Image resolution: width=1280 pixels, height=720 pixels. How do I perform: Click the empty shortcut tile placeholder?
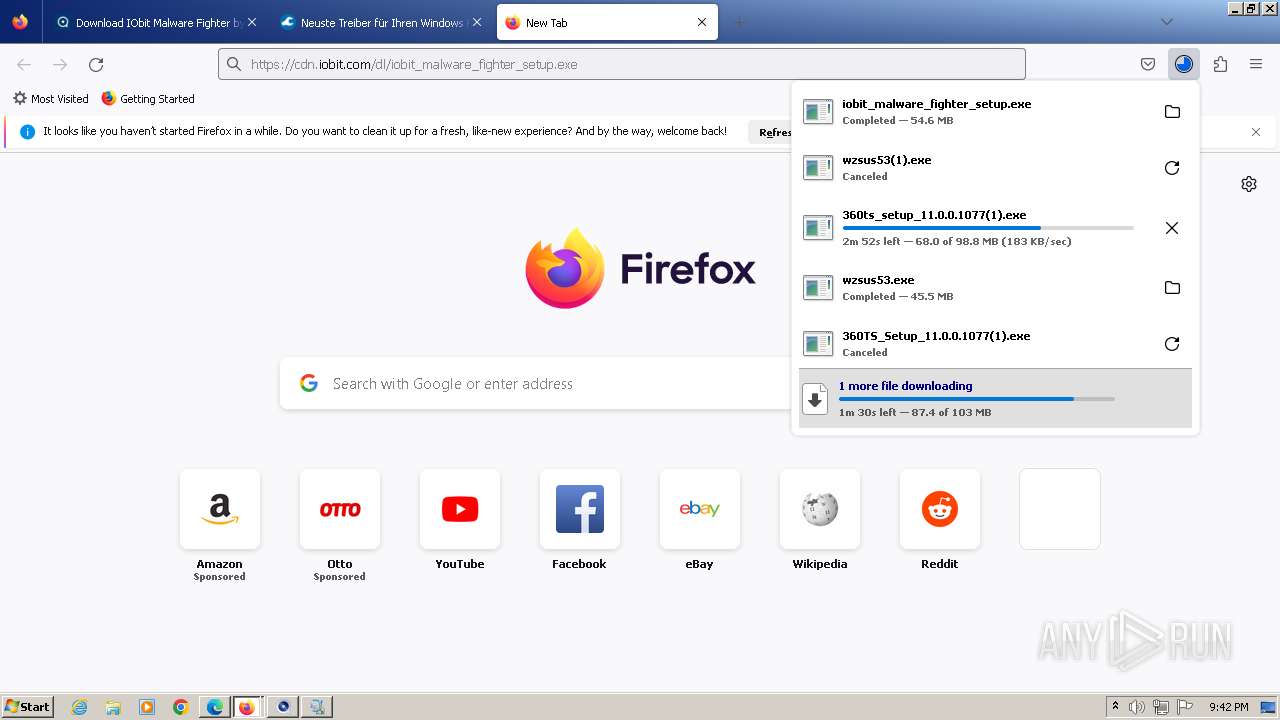(1060, 509)
